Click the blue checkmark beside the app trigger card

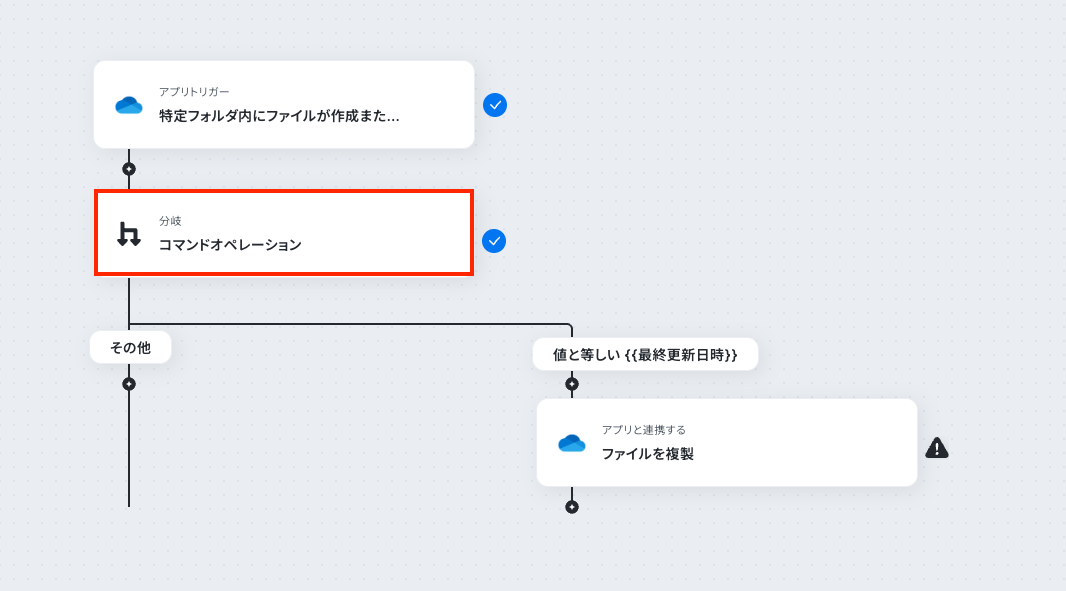tap(495, 105)
